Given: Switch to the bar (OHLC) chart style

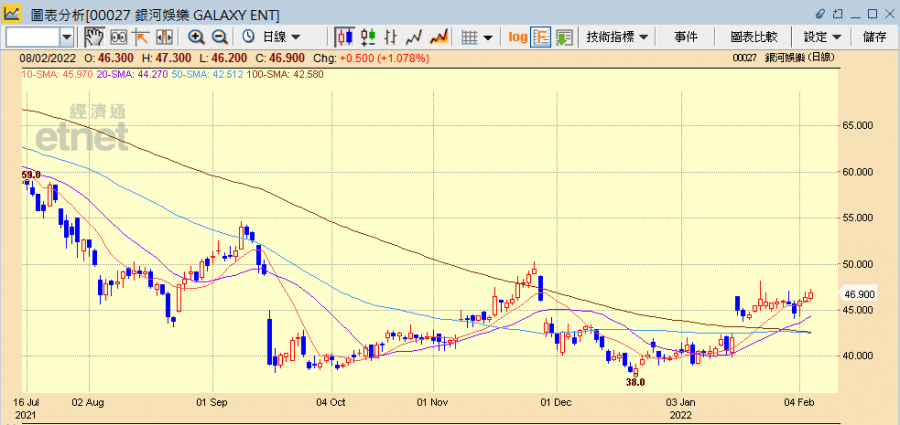Looking at the screenshot, I should pyautogui.click(x=391, y=37).
